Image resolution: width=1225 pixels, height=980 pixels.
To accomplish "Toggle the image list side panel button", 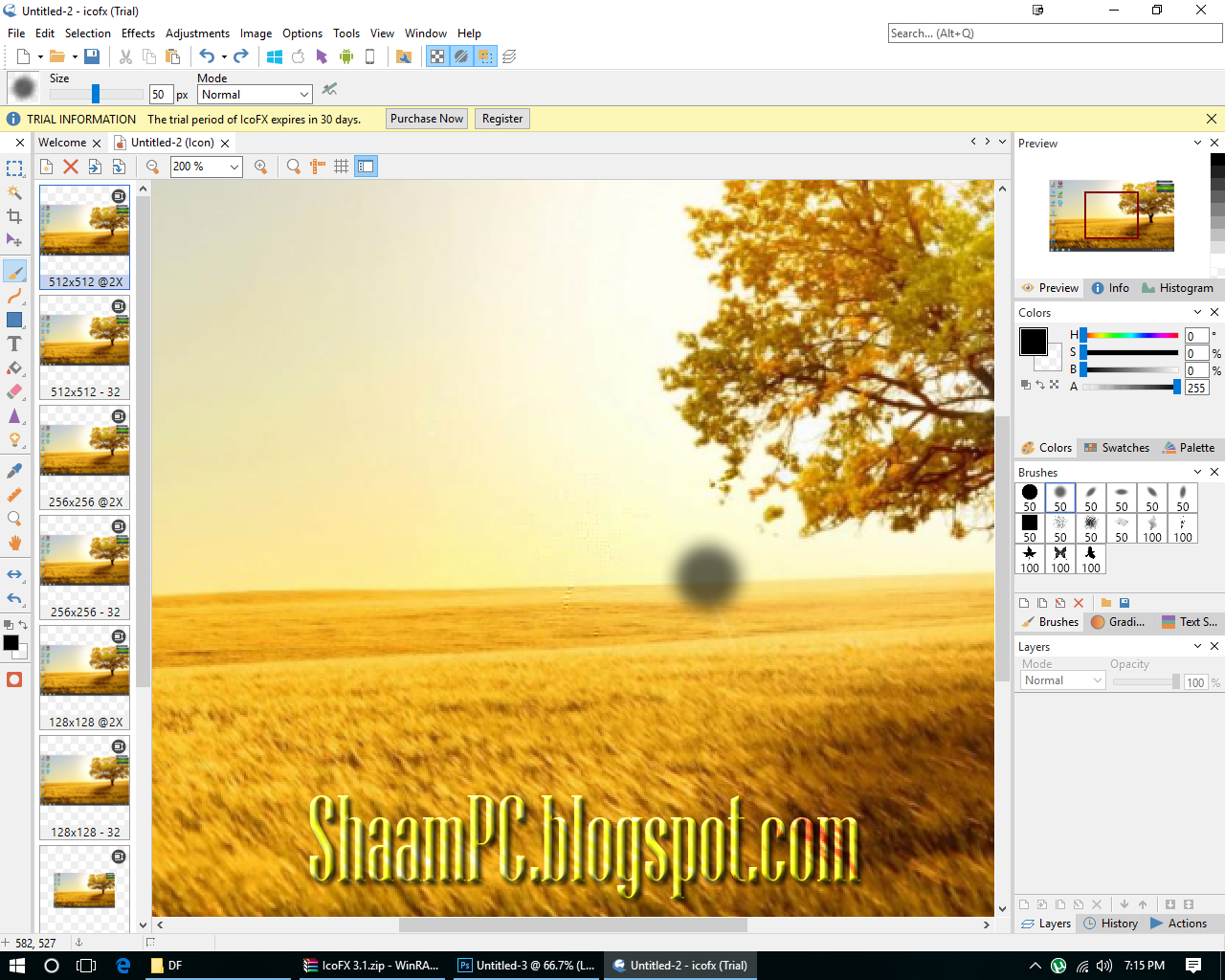I will coord(366,167).
